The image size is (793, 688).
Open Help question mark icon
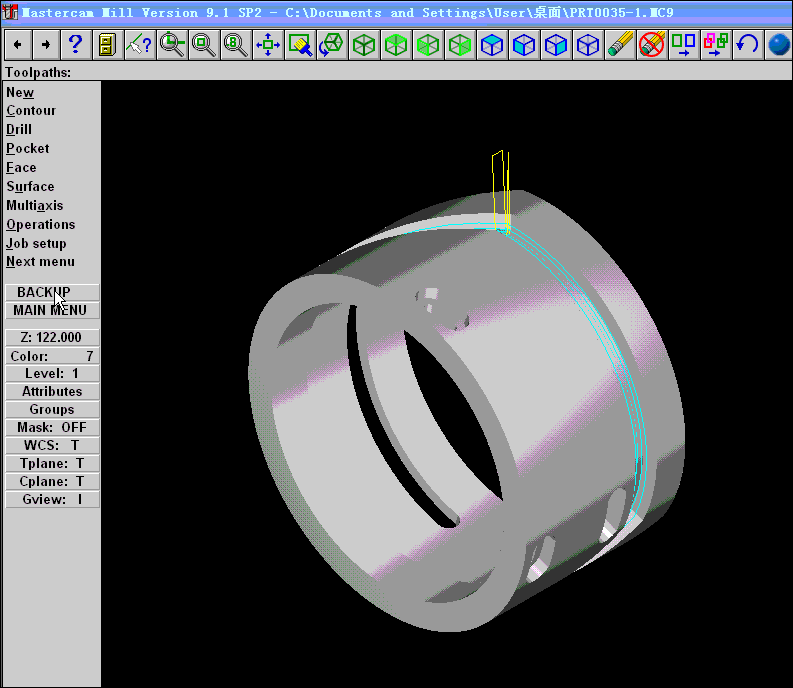click(76, 45)
